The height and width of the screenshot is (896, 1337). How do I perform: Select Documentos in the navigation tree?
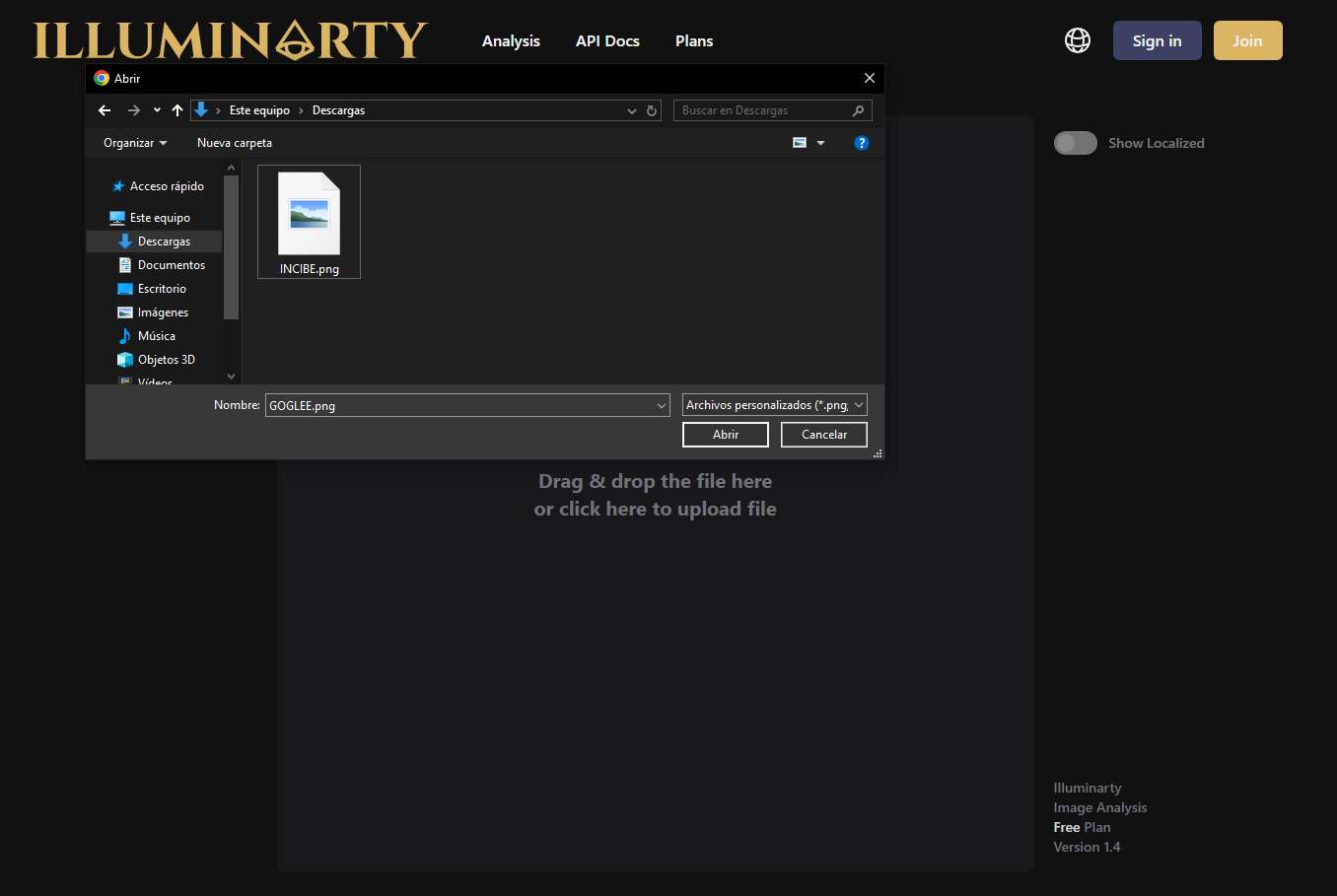[171, 265]
